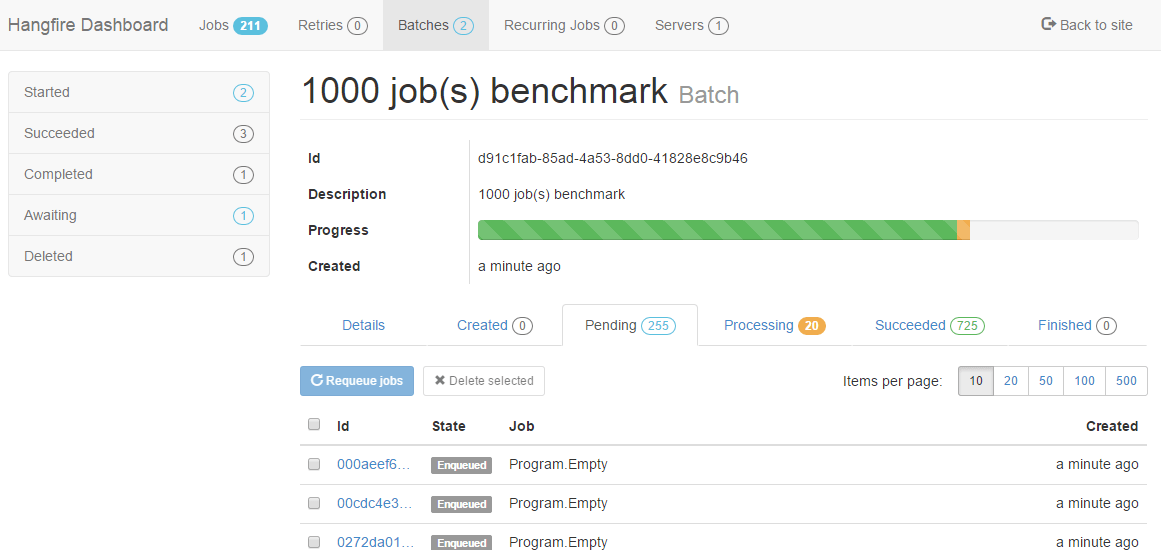Image resolution: width=1161 pixels, height=550 pixels.
Task: Switch to the Processing tab
Action: coord(774,325)
